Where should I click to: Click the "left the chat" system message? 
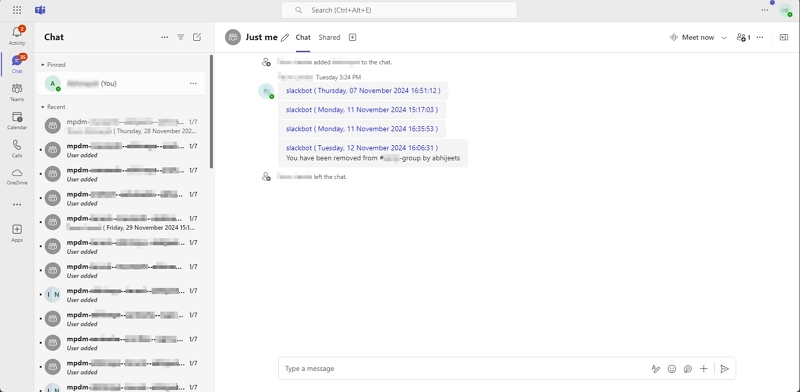(x=312, y=177)
